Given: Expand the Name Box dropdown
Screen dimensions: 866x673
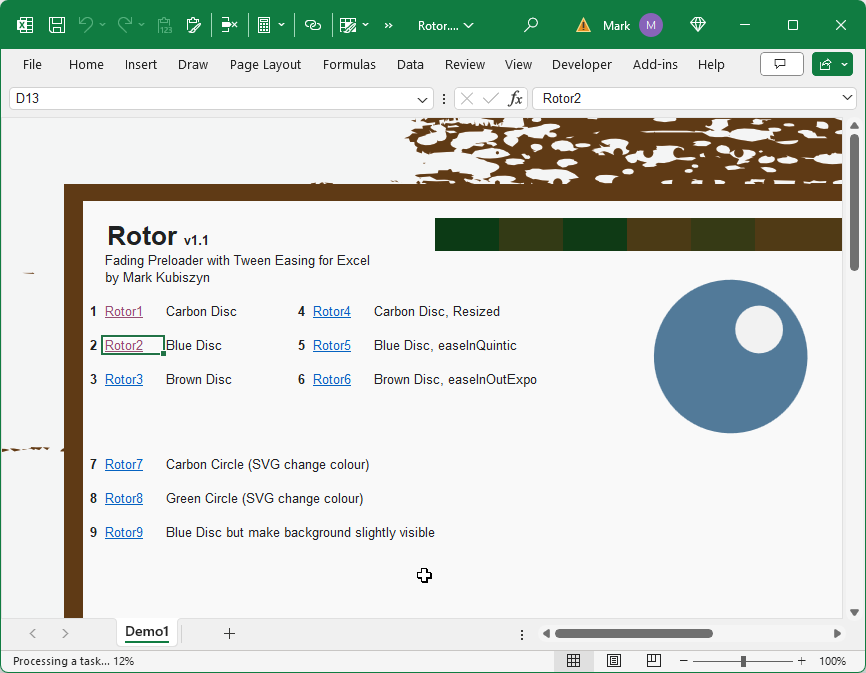Looking at the screenshot, I should [423, 99].
